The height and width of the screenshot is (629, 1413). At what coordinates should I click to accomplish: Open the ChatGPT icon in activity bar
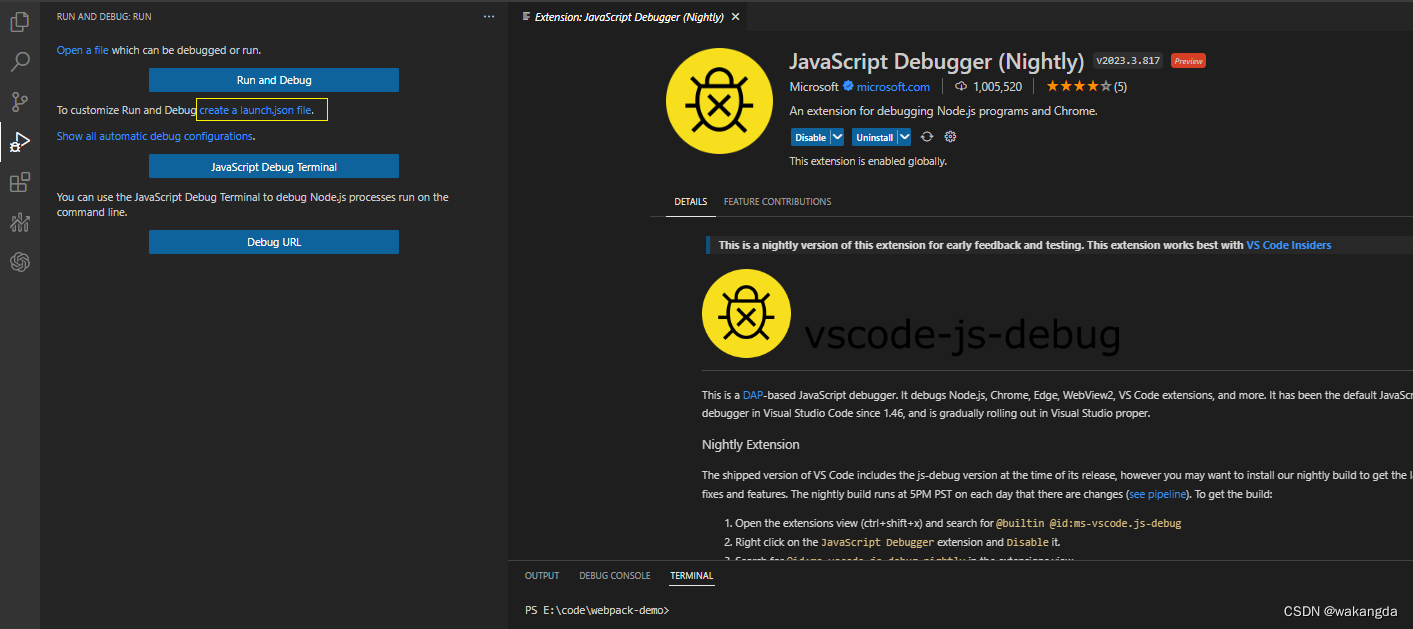19,262
